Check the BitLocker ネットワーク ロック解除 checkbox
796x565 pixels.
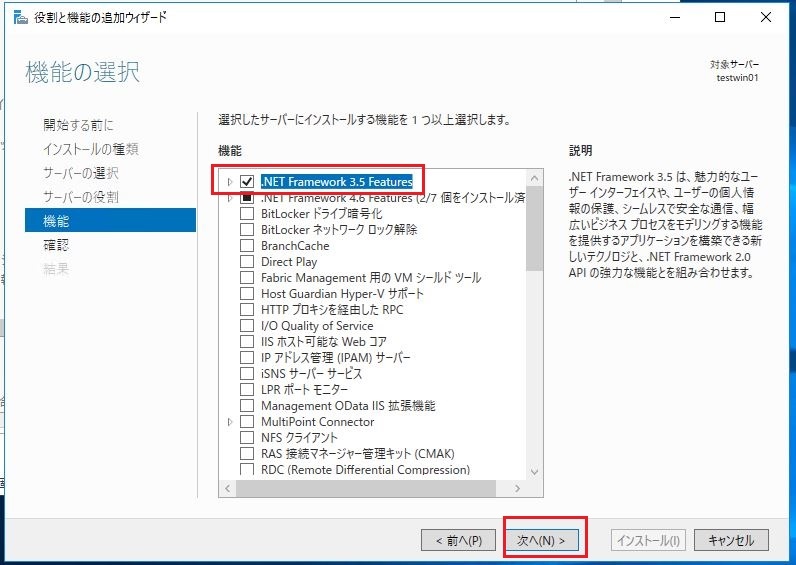click(247, 229)
